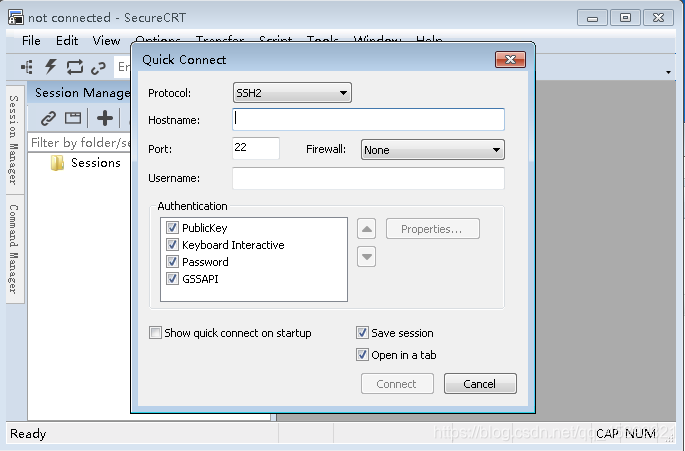Image resolution: width=685 pixels, height=451 pixels.
Task: Click the Ready status bar text
Action: pos(28,434)
